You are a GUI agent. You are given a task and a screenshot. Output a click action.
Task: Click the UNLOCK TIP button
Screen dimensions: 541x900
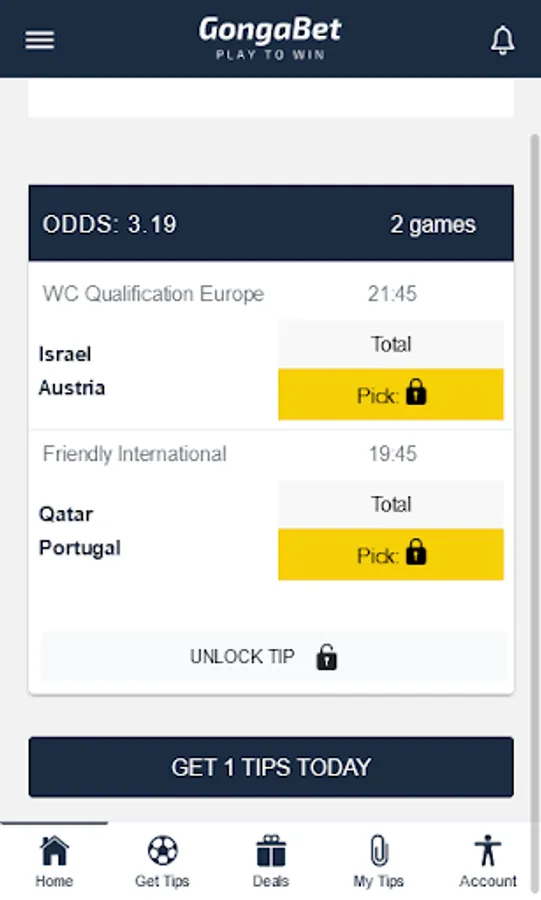pos(274,656)
